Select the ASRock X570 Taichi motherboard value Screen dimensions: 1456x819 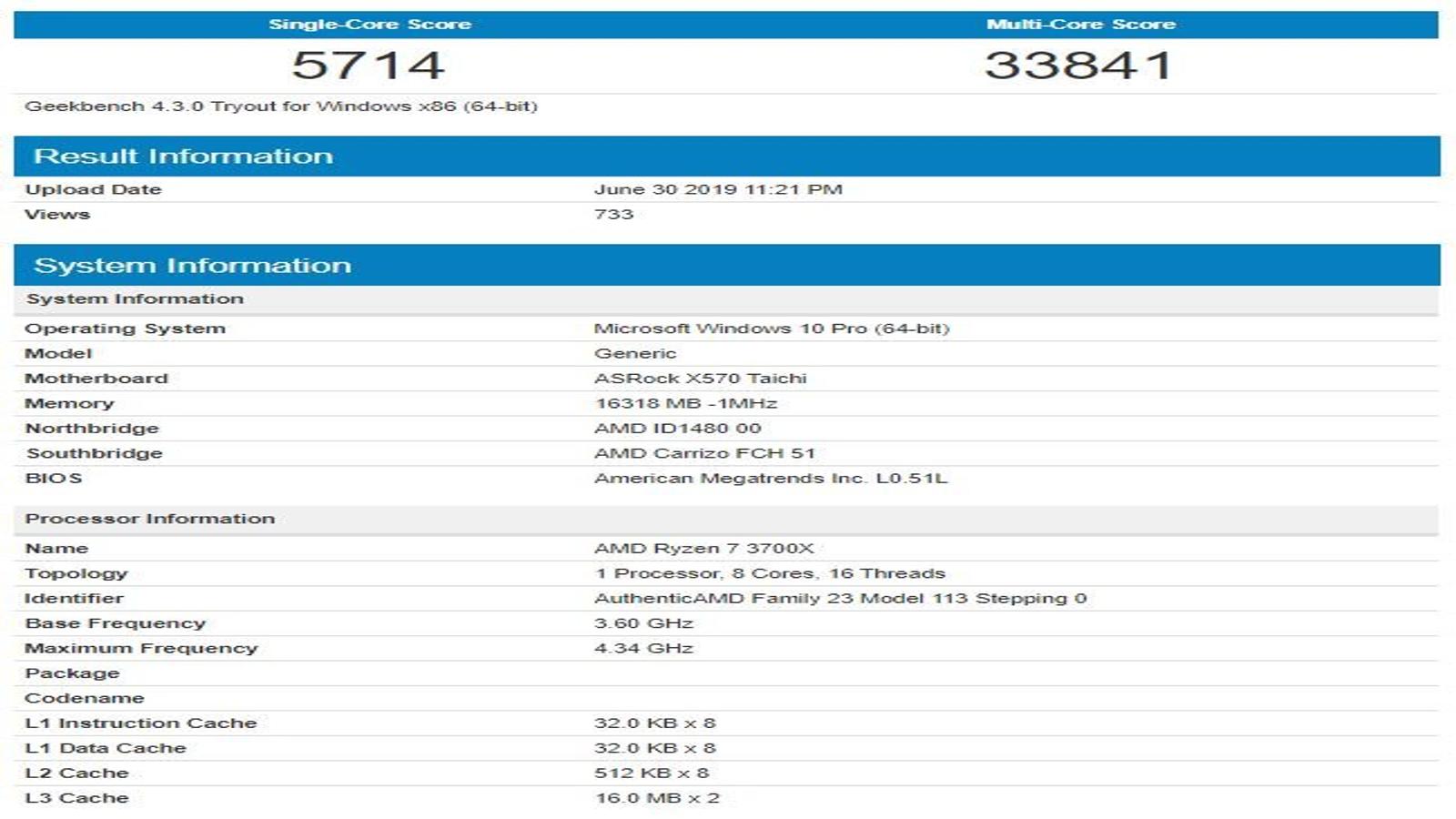click(x=700, y=379)
